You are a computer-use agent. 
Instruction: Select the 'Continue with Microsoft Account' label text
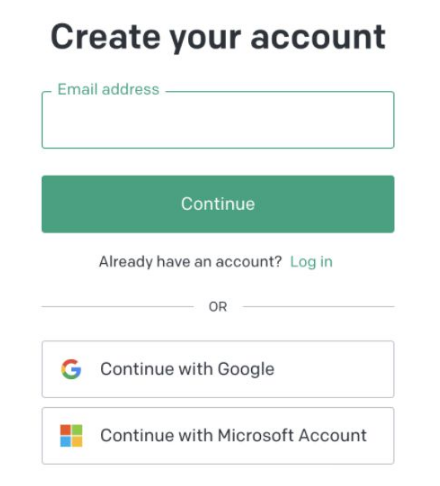(233, 435)
